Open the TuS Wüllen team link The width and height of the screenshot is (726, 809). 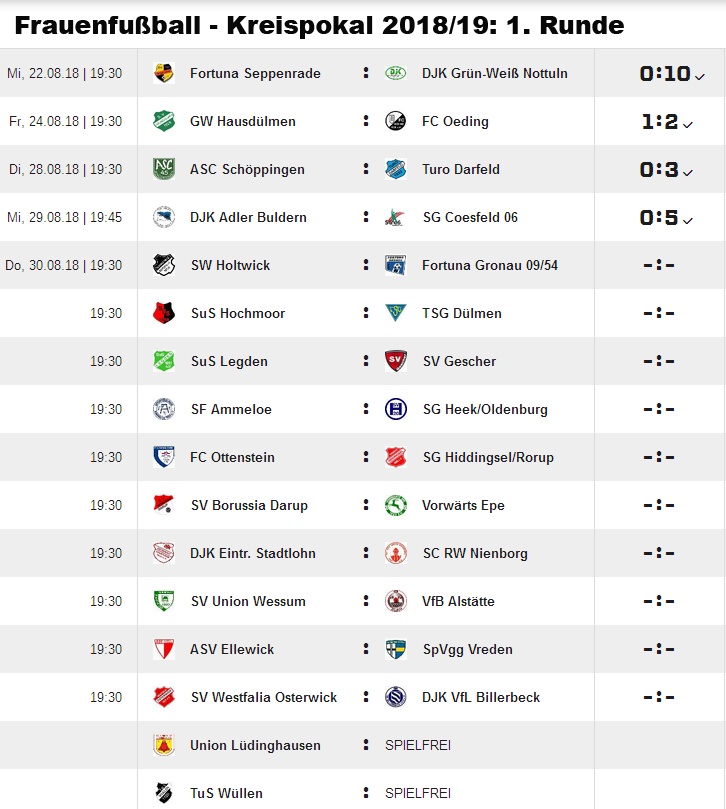(226, 793)
